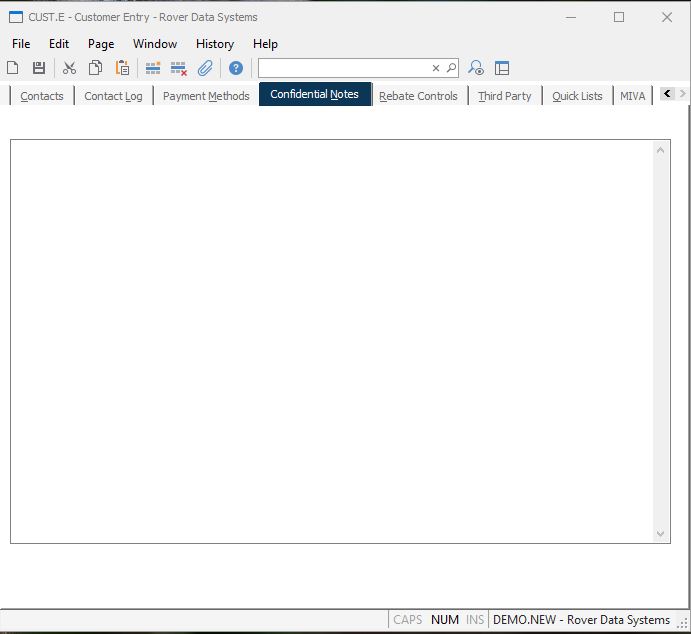Select the Rebate Controls tab
Screen dimensions: 691x634
(x=418, y=96)
